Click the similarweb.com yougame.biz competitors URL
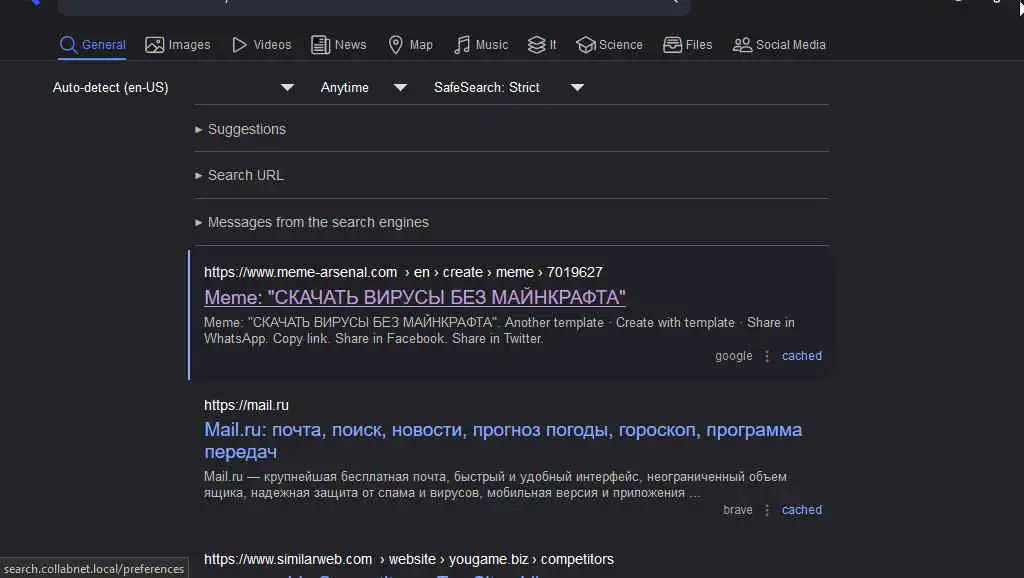Image resolution: width=1024 pixels, height=578 pixels. (409, 559)
